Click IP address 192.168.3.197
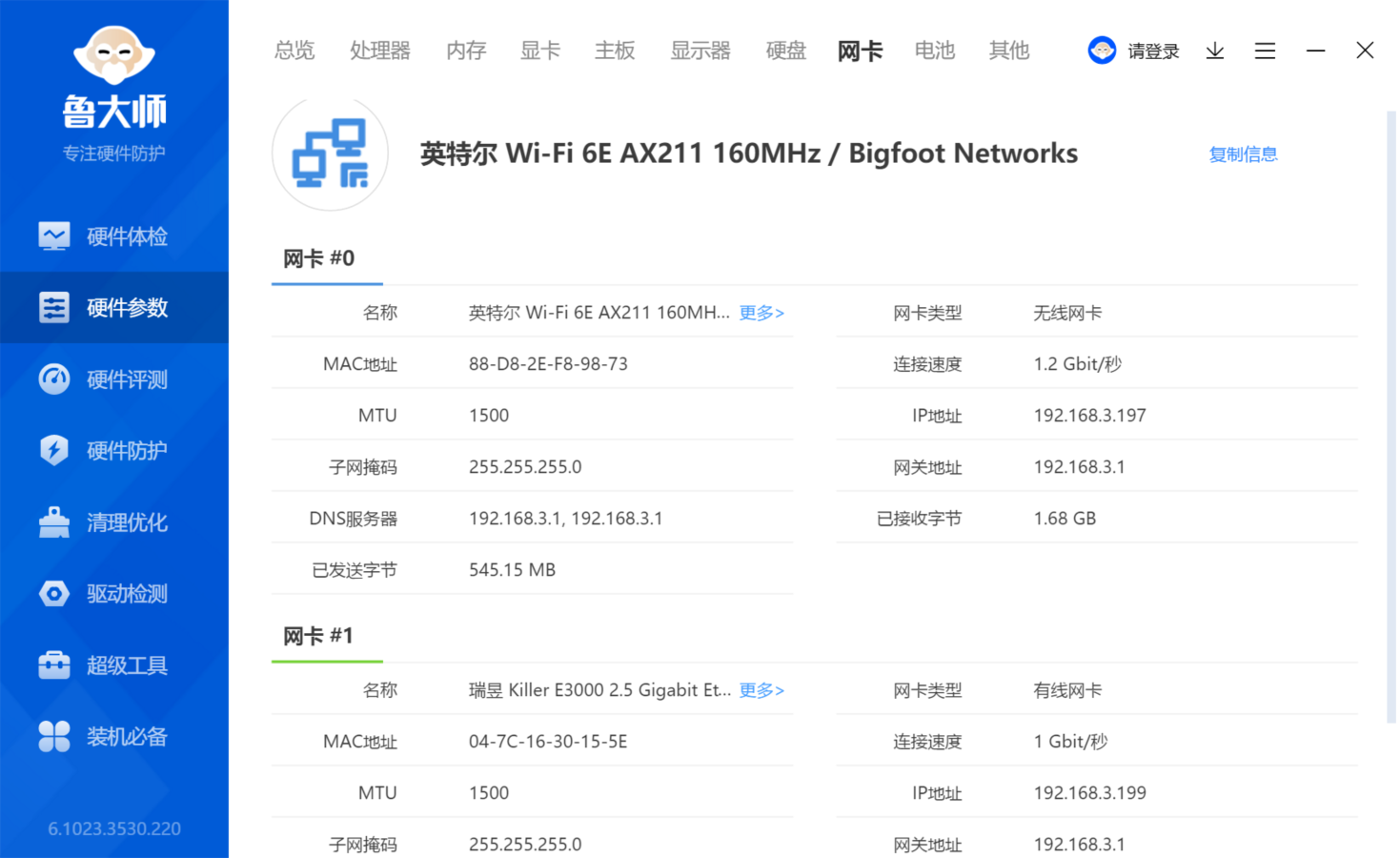 [1089, 416]
